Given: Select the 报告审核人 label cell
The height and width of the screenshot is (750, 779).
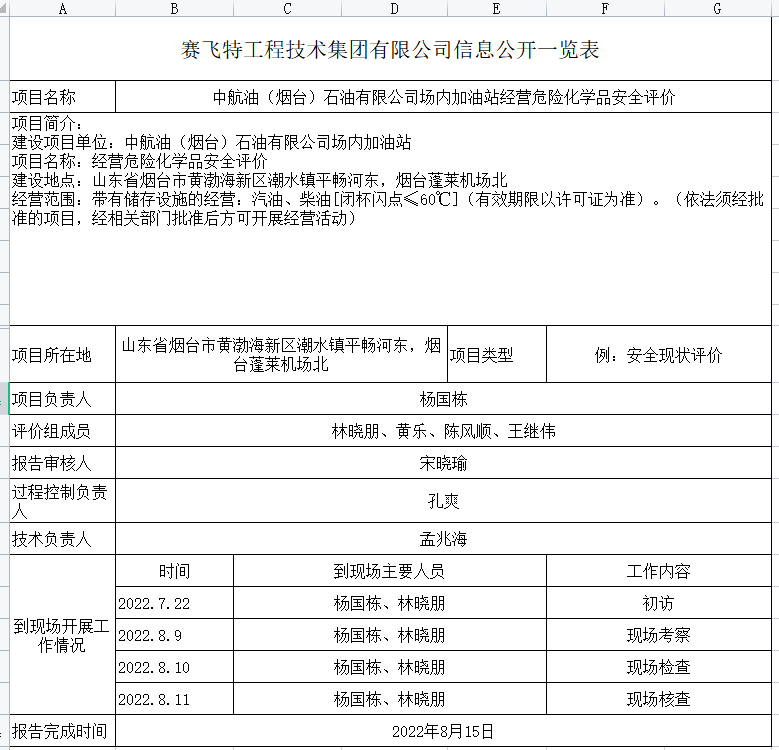Looking at the screenshot, I should tap(63, 462).
